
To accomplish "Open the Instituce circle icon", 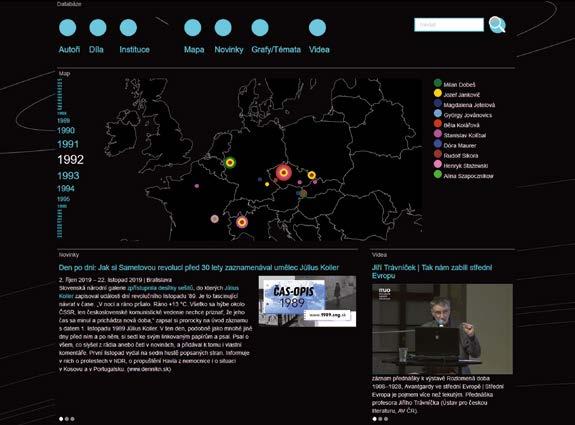I will (128, 28).
